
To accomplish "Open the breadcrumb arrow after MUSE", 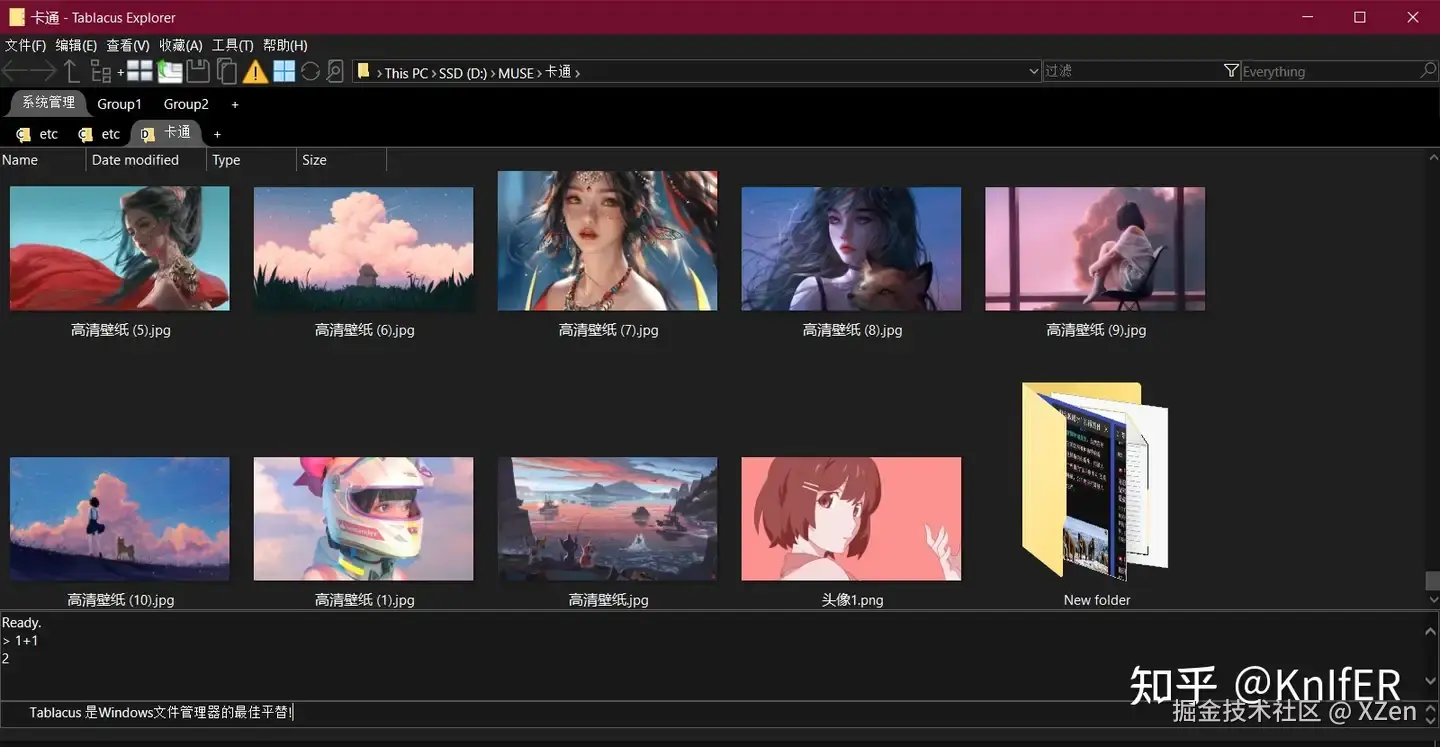I will point(541,72).
